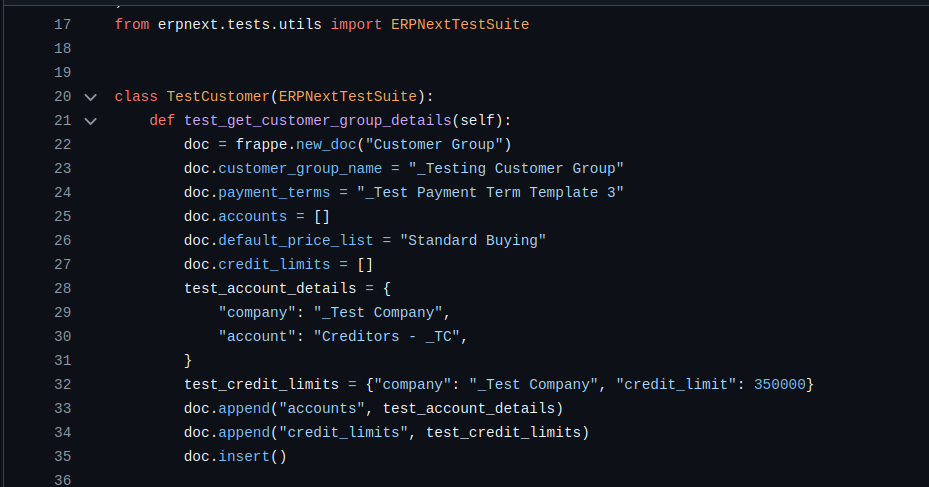This screenshot has height=487, width=929.
Task: Collapse the TestCustomer class fold chevron
Action: pyautogui.click(x=91, y=97)
